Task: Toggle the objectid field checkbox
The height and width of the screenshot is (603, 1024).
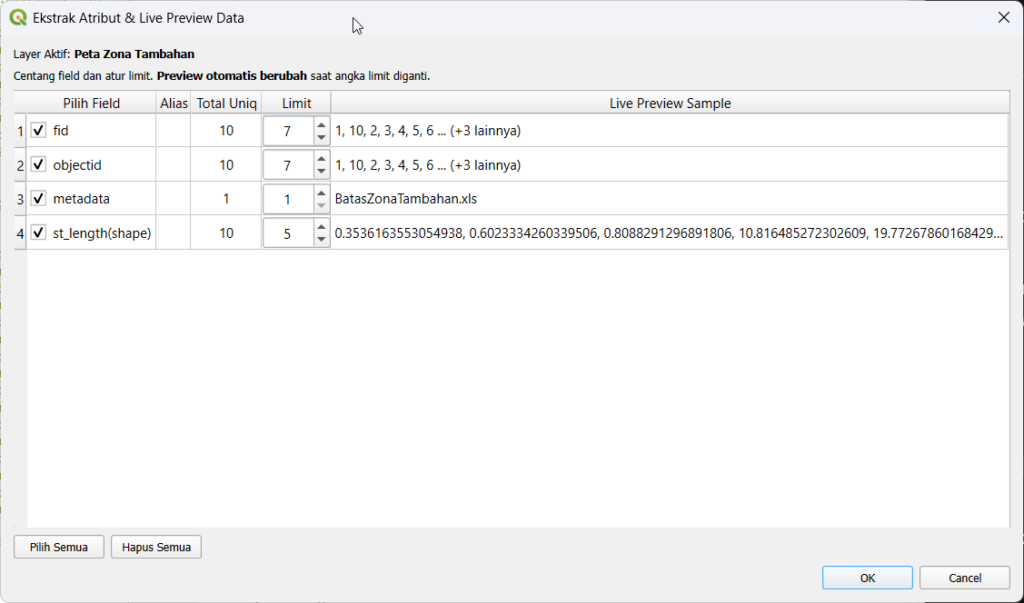Action: coord(39,164)
